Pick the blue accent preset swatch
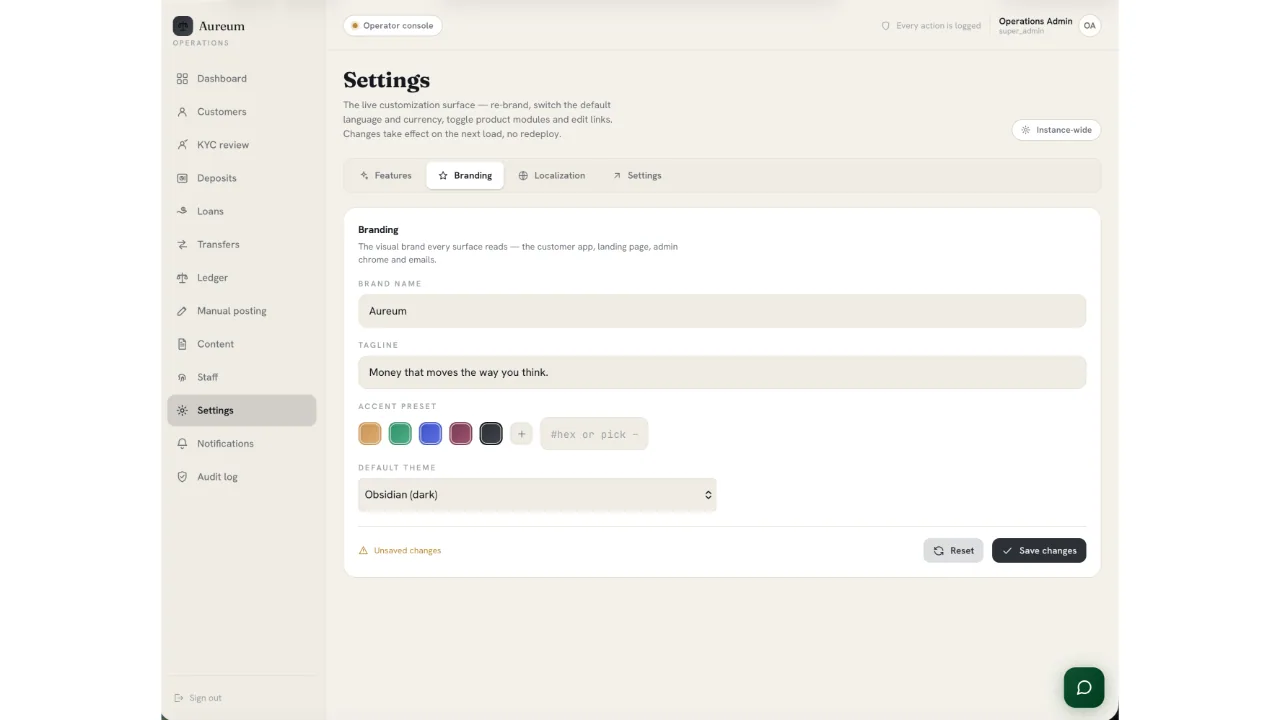Viewport: 1280px width, 720px height. 430,433
